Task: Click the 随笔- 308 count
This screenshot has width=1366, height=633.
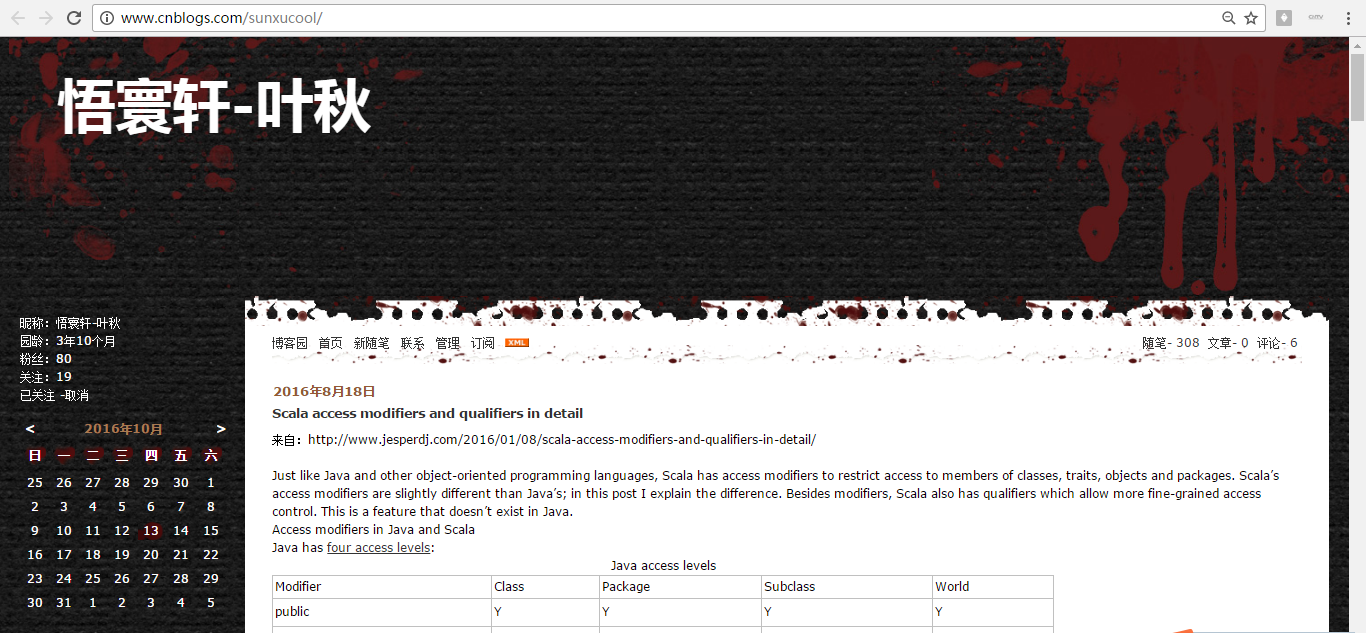Action: pos(1170,343)
